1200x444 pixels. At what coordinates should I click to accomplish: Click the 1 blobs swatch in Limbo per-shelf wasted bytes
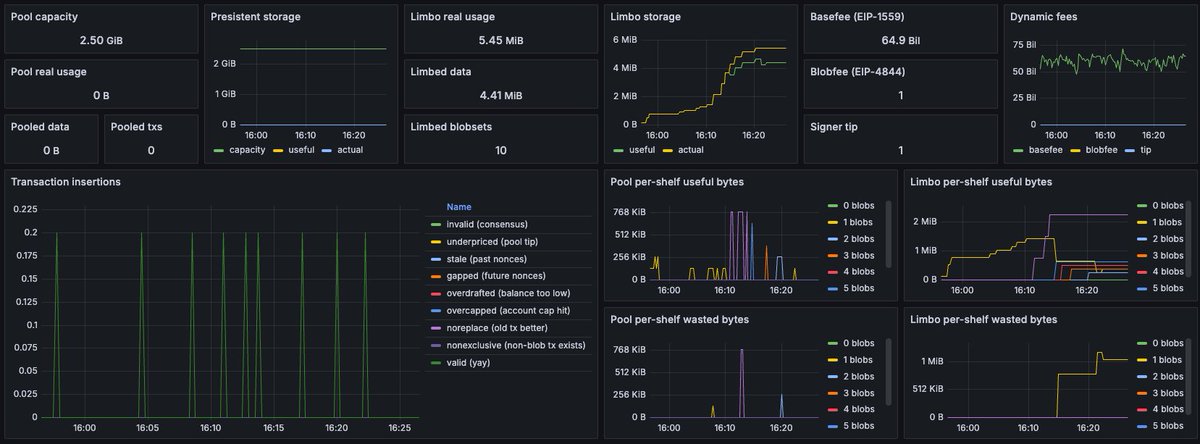[1141, 360]
